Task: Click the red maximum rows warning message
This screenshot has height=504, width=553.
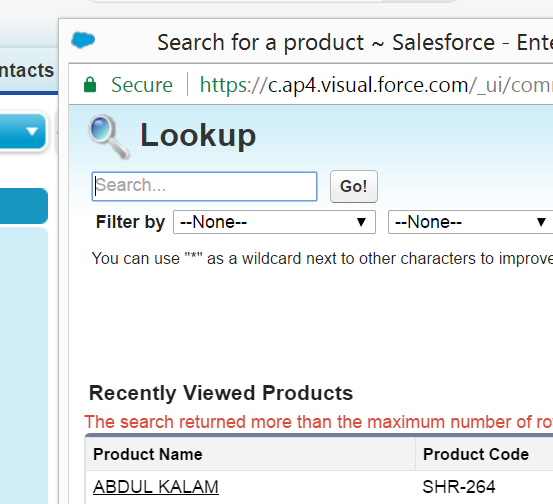Action: 318,422
